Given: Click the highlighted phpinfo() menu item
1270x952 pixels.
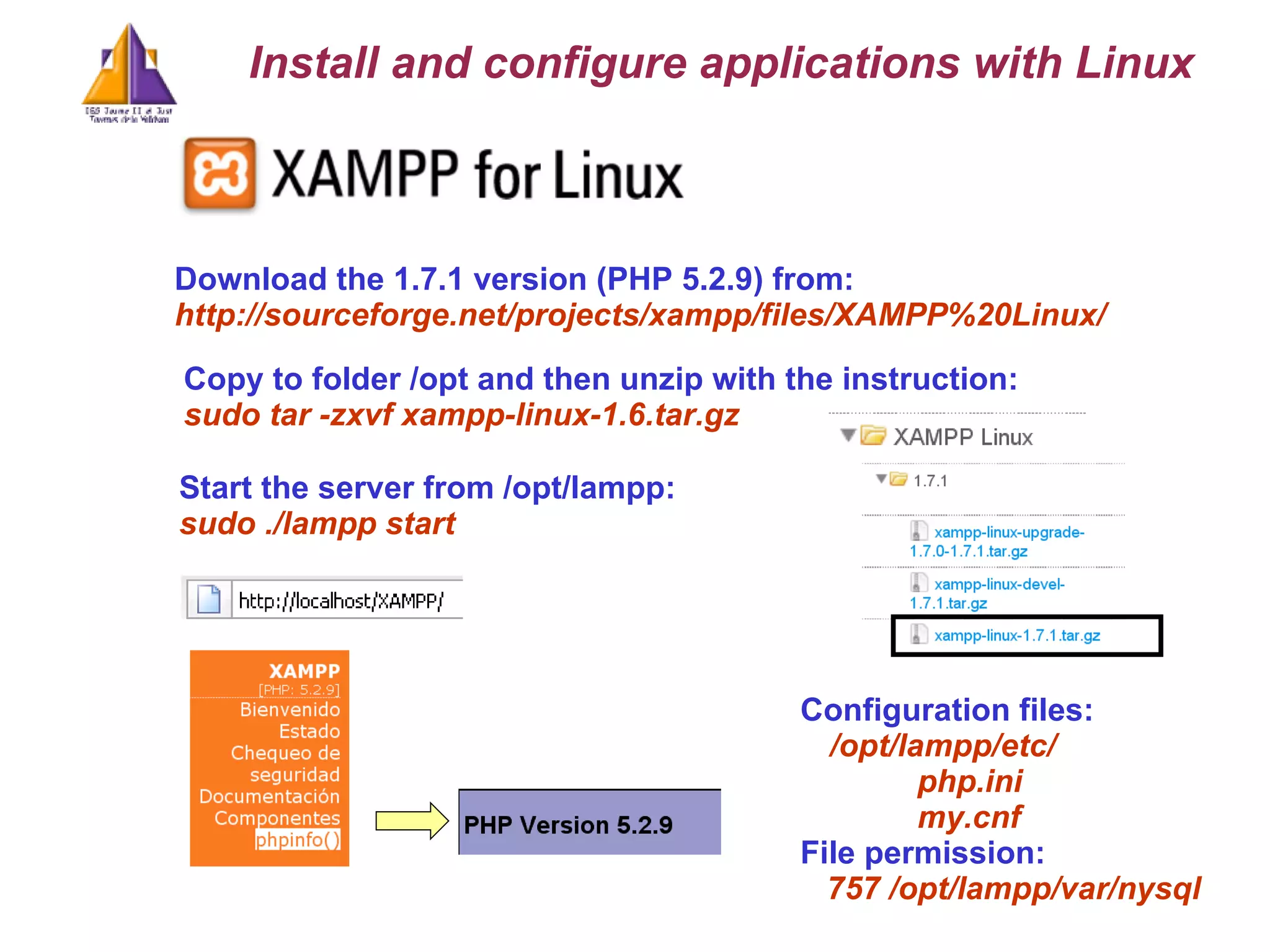Looking at the screenshot, I should (x=298, y=840).
